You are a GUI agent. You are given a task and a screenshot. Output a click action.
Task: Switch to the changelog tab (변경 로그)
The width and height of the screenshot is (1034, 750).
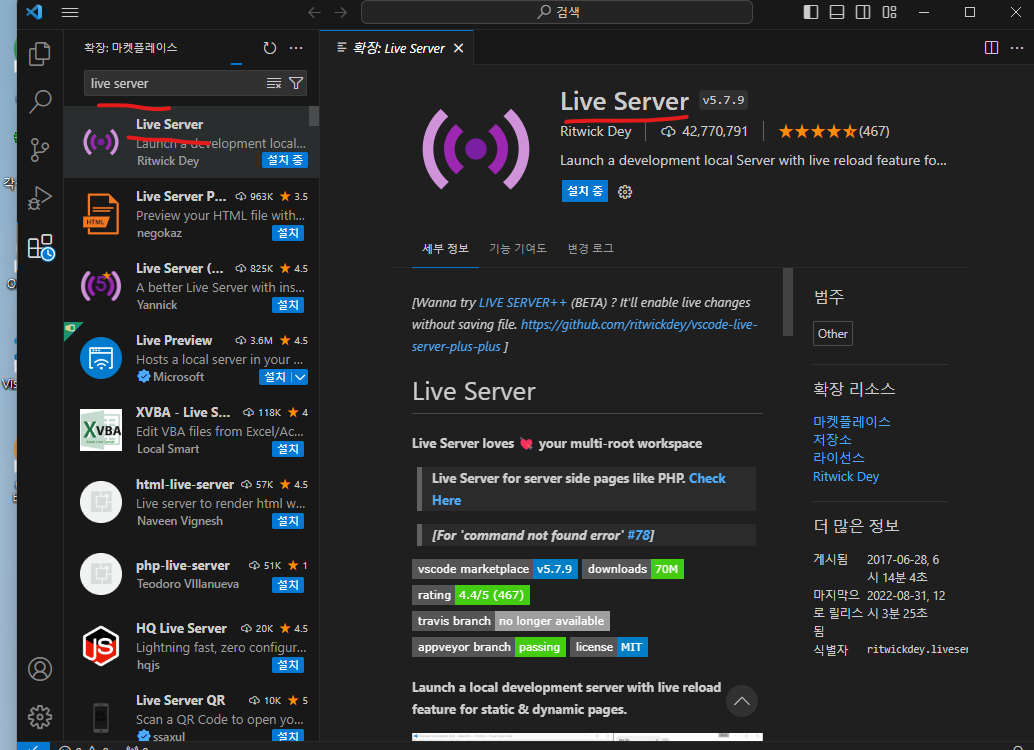pos(591,249)
